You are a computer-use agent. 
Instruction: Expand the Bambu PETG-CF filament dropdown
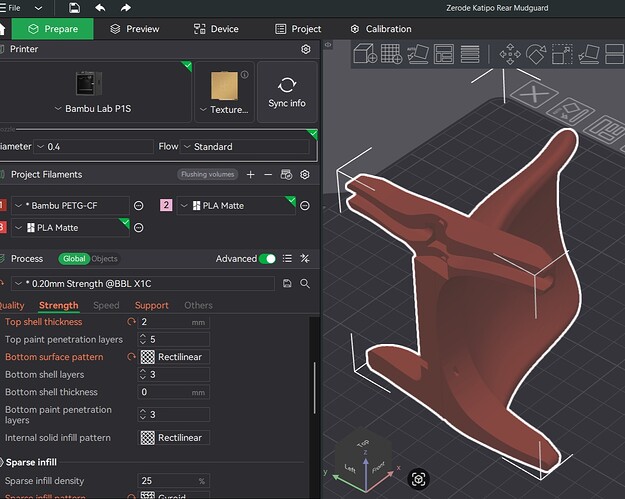(x=70, y=206)
